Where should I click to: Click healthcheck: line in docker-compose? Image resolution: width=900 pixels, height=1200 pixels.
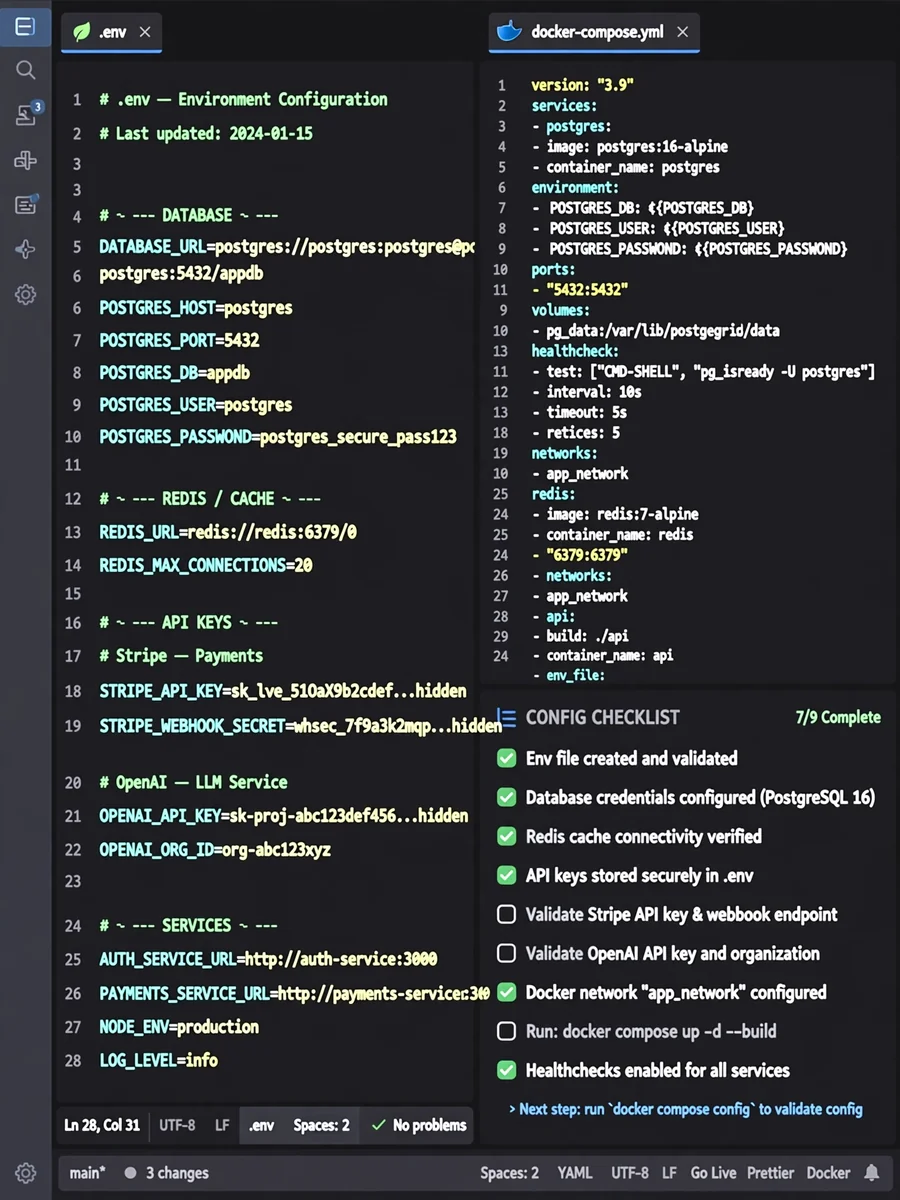[575, 351]
